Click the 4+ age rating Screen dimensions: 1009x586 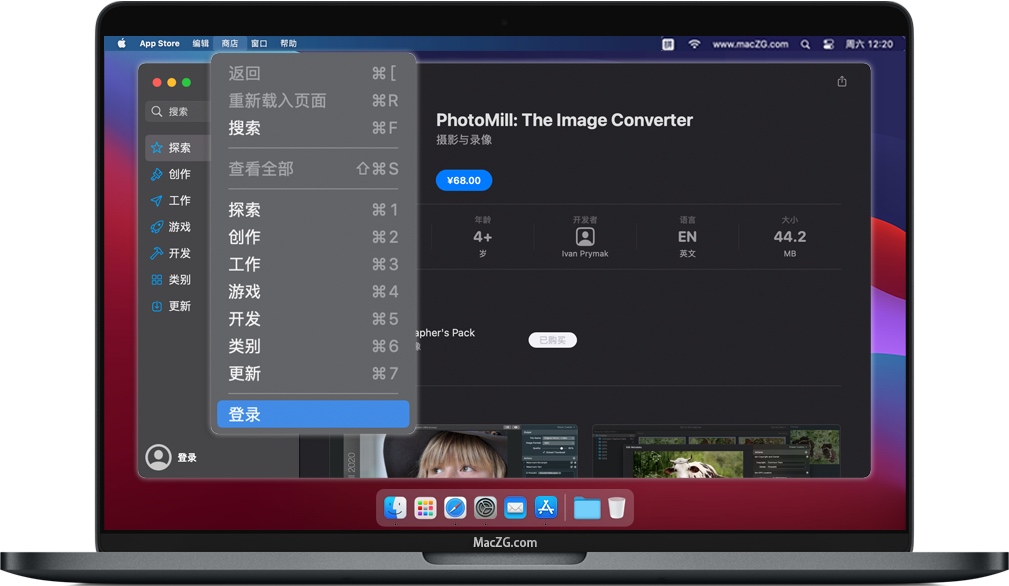(x=483, y=237)
